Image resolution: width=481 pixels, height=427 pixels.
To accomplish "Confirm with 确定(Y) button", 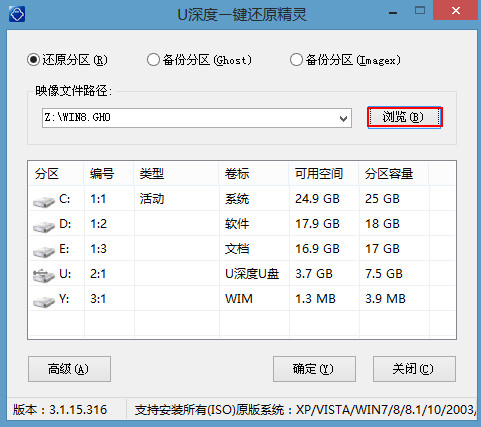I will (314, 369).
